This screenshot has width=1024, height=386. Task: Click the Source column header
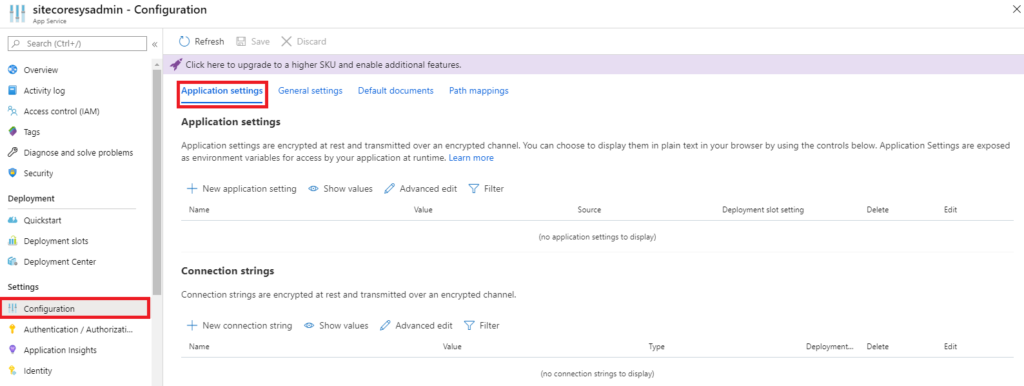(589, 210)
